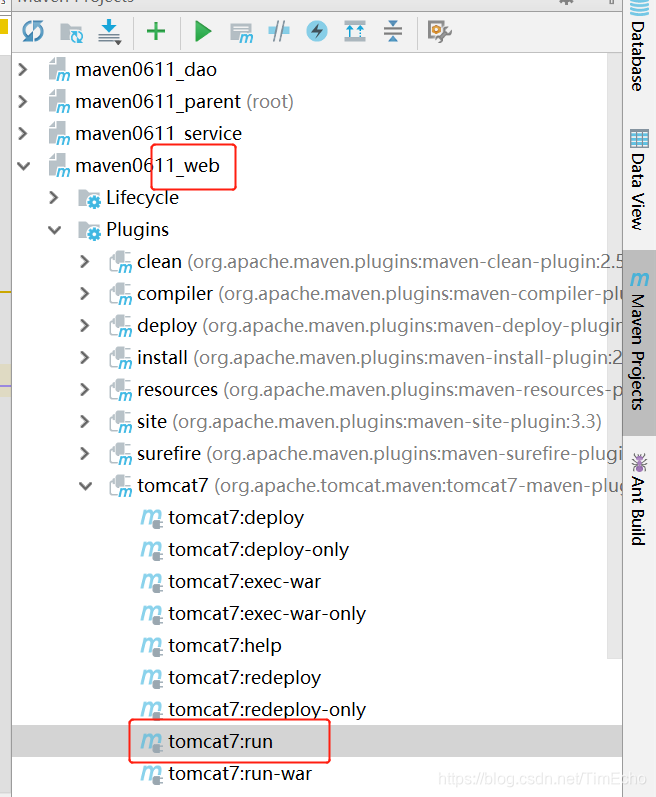Click the Ant Build spider icon
Viewport: 656px width, 797px height.
(639, 462)
